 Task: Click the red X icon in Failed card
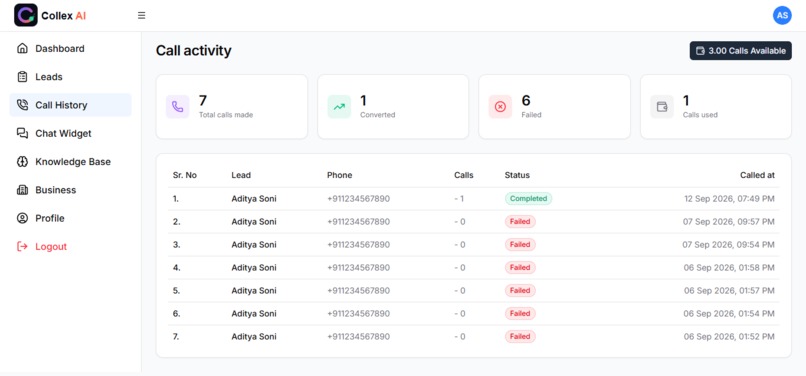click(500, 106)
